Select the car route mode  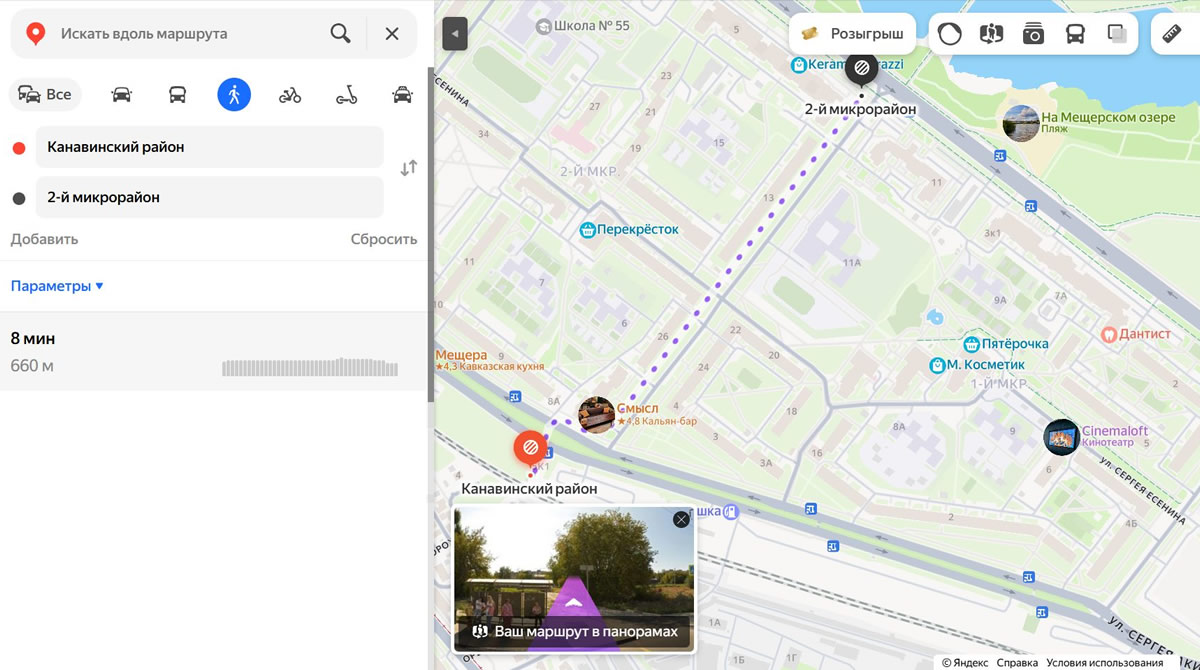point(121,95)
